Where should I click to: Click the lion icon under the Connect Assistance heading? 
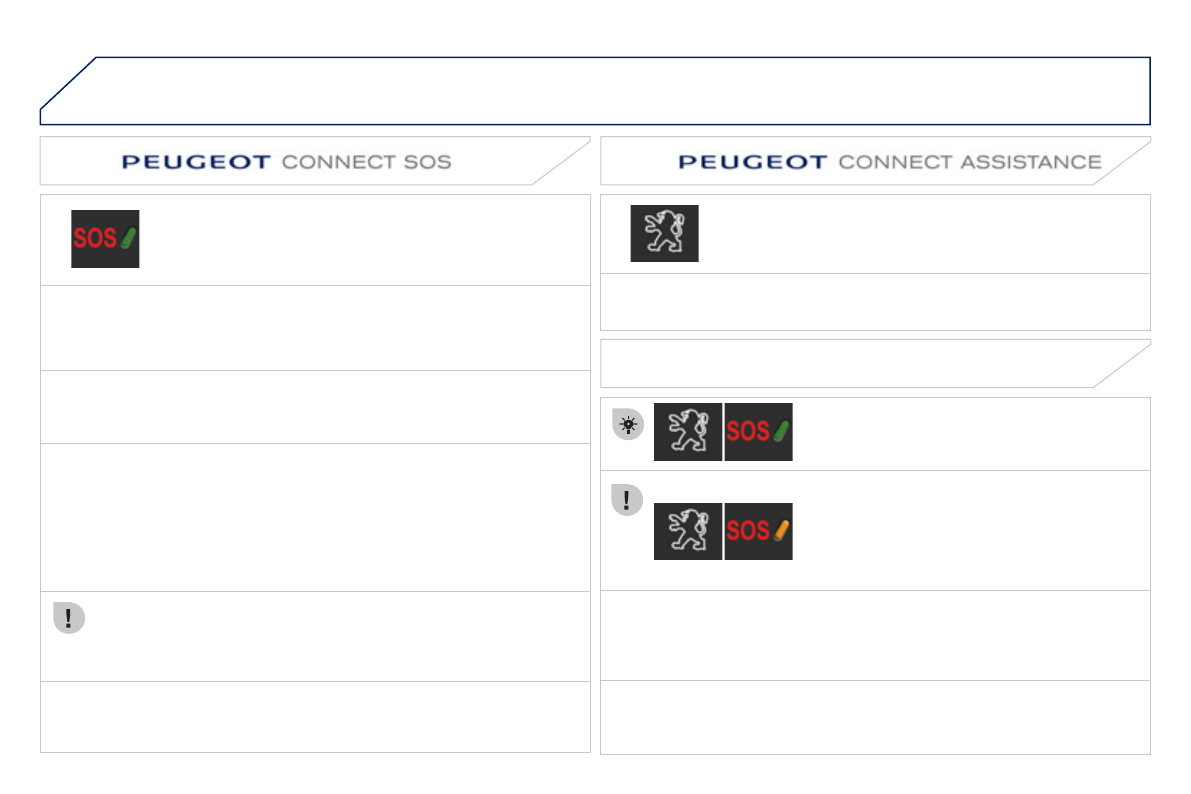click(x=664, y=233)
